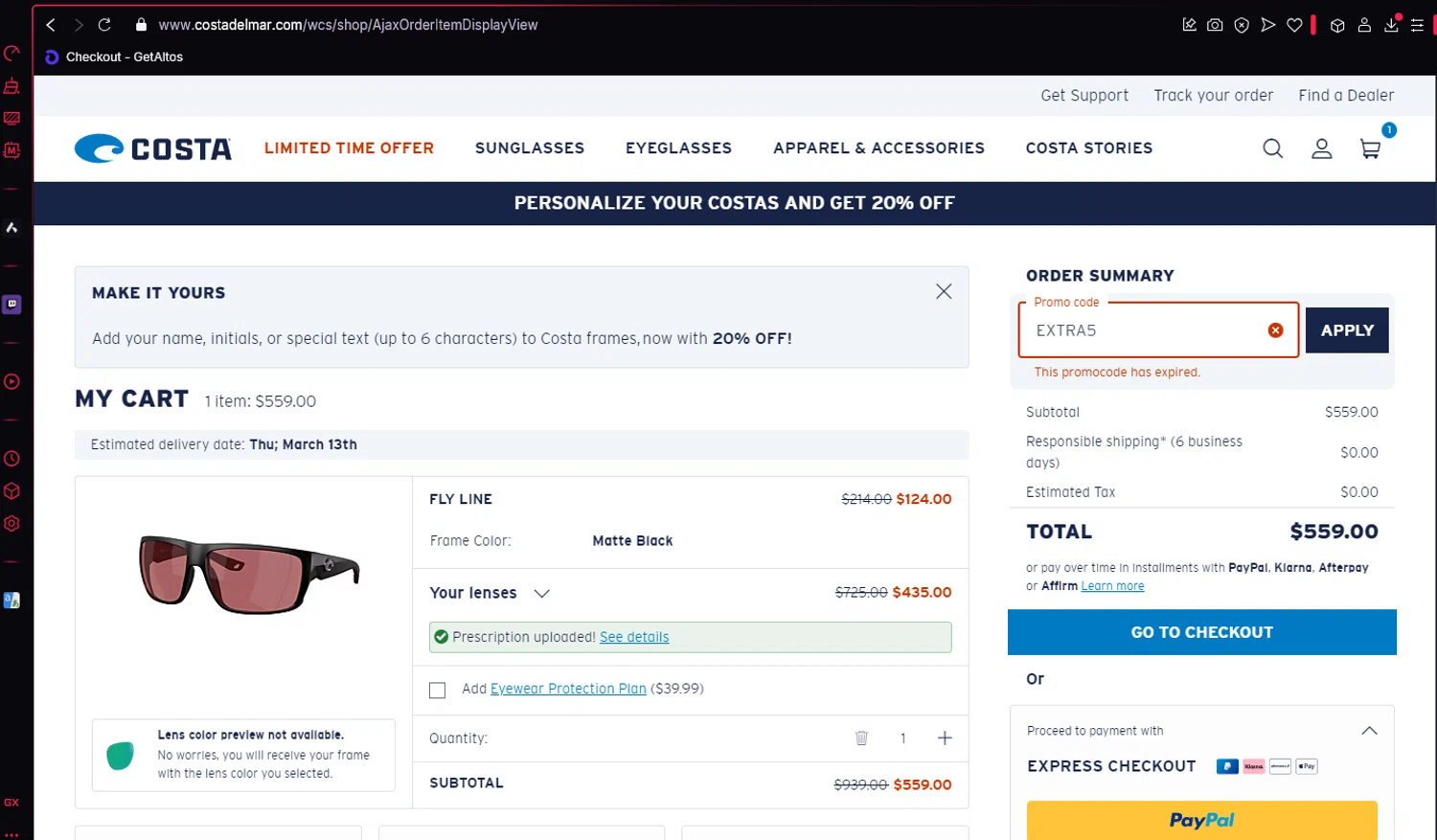Open the Eyeglasses menu
This screenshot has height=840, width=1437.
click(x=678, y=148)
